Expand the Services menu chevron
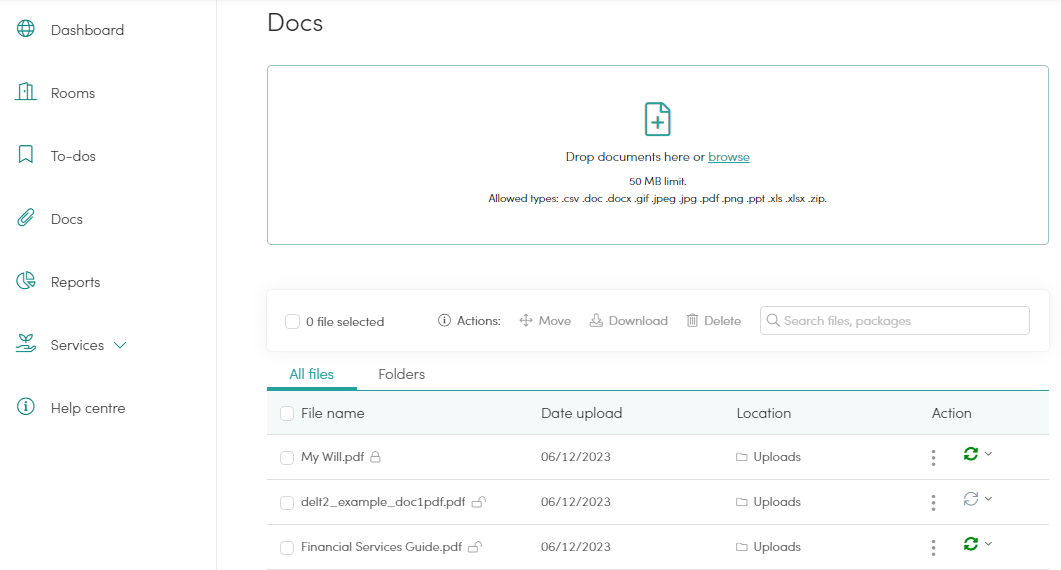1061x570 pixels. (x=120, y=345)
